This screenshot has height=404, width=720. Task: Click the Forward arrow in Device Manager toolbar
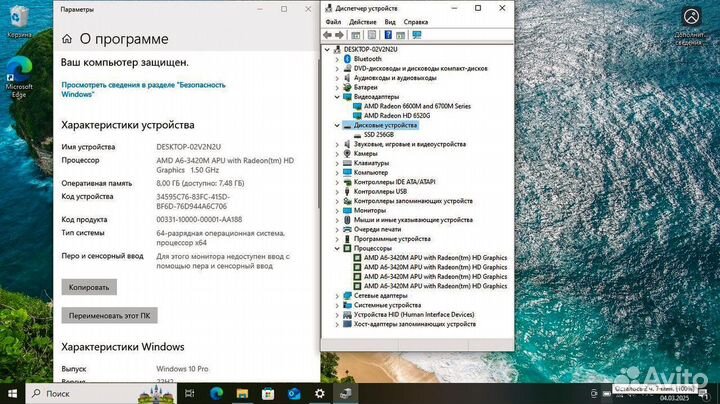tap(339, 35)
